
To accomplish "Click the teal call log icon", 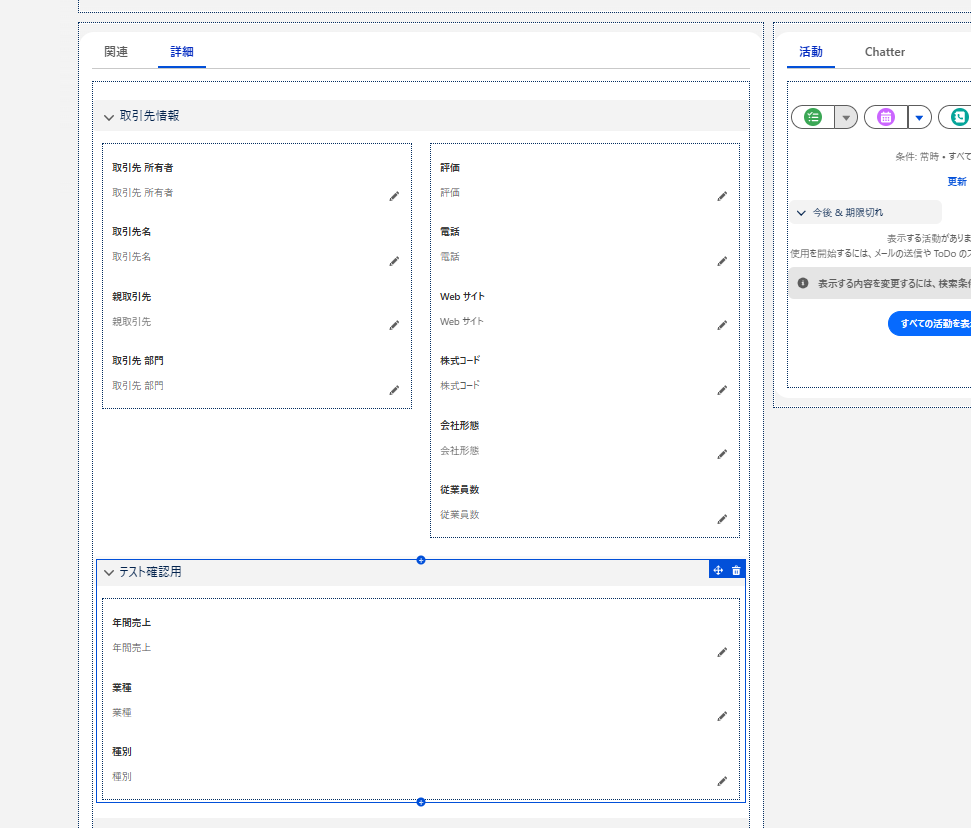I will (959, 117).
